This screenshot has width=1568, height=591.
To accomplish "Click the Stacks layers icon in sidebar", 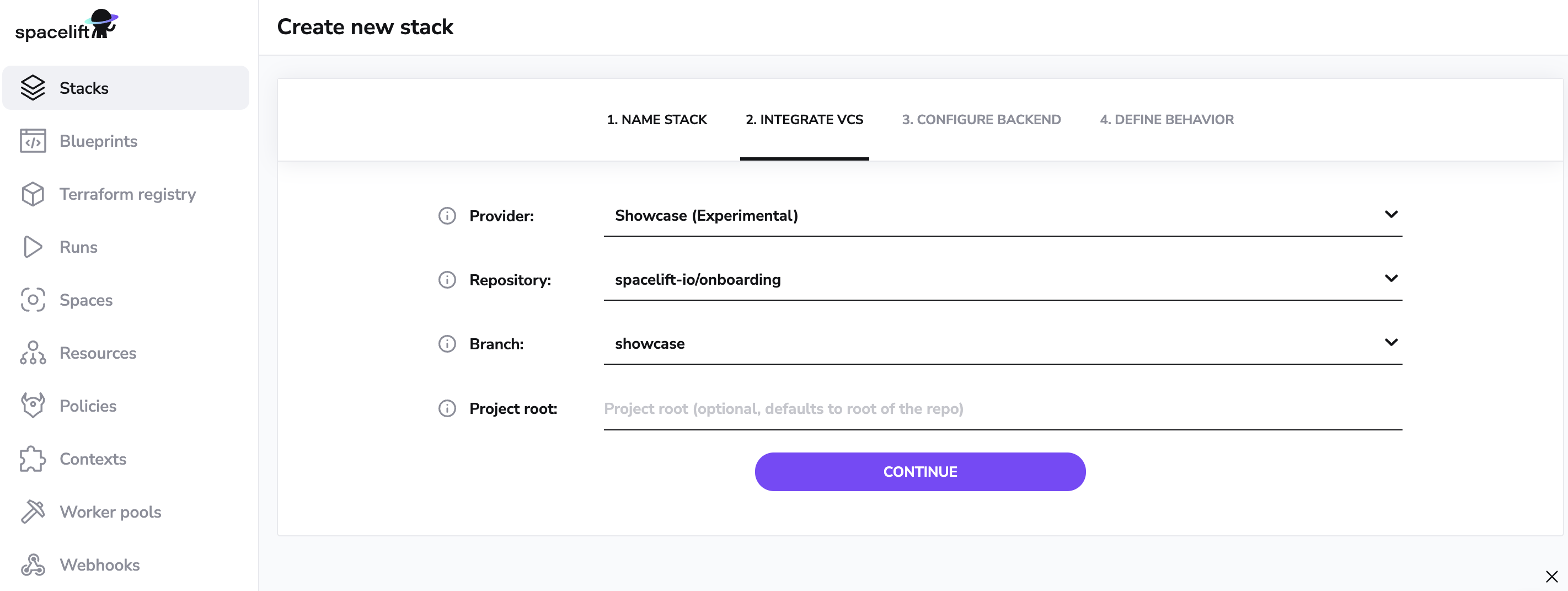I will 33,88.
